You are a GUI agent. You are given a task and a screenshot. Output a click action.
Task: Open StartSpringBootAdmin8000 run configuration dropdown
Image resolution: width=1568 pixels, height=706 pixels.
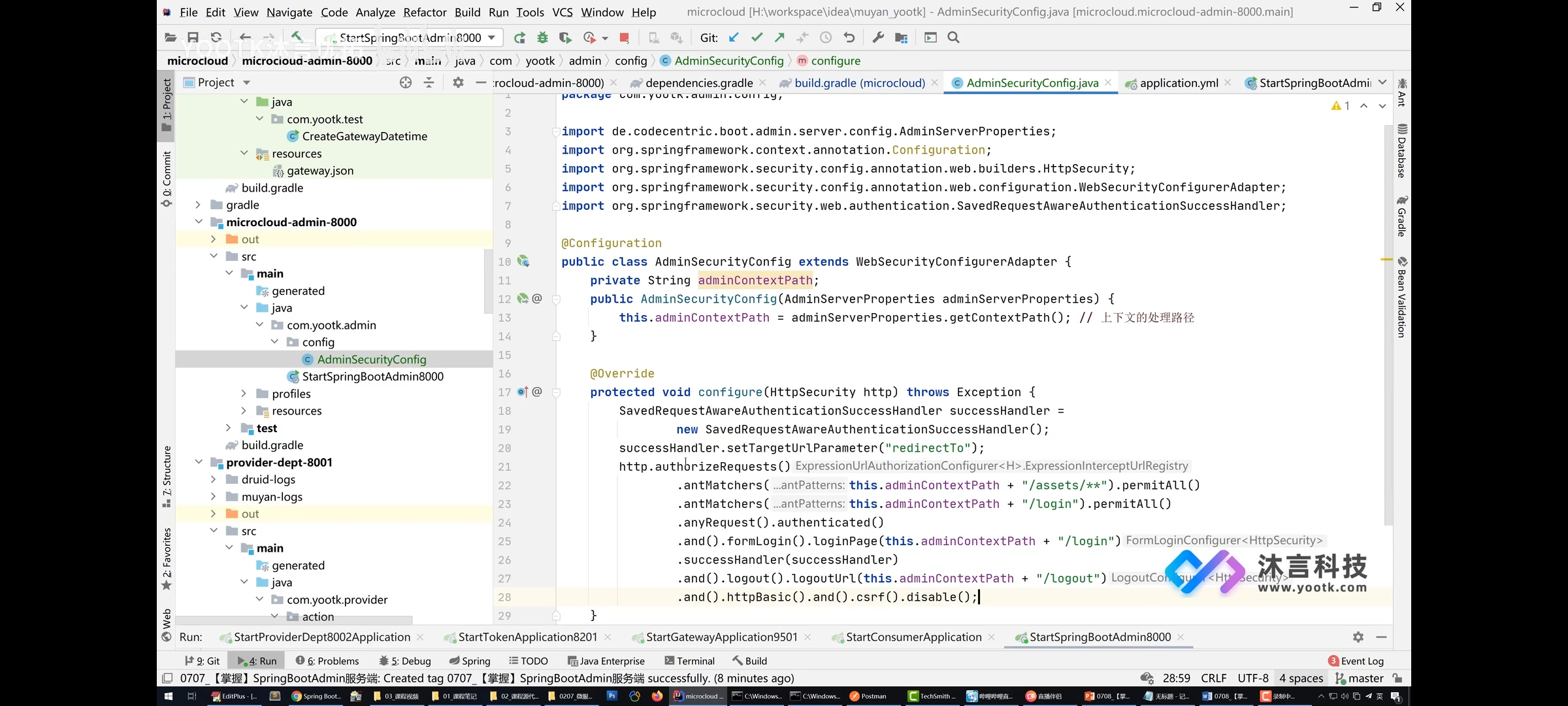click(410, 37)
